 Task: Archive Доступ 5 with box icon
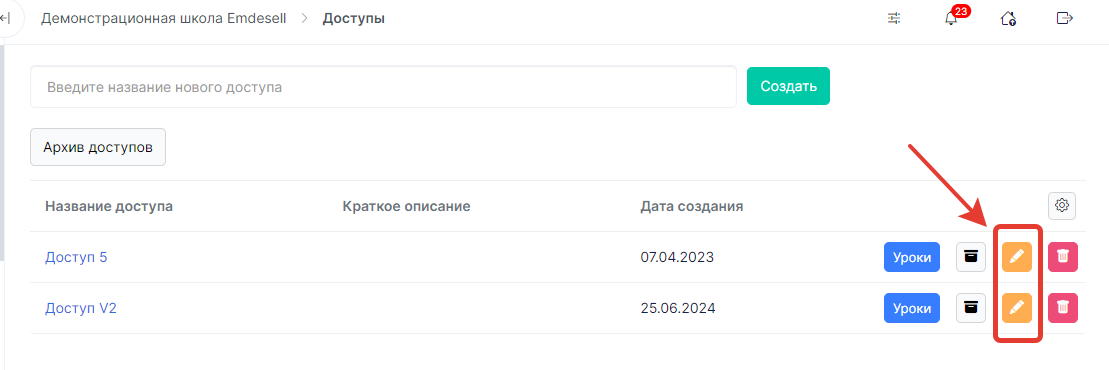(x=971, y=257)
